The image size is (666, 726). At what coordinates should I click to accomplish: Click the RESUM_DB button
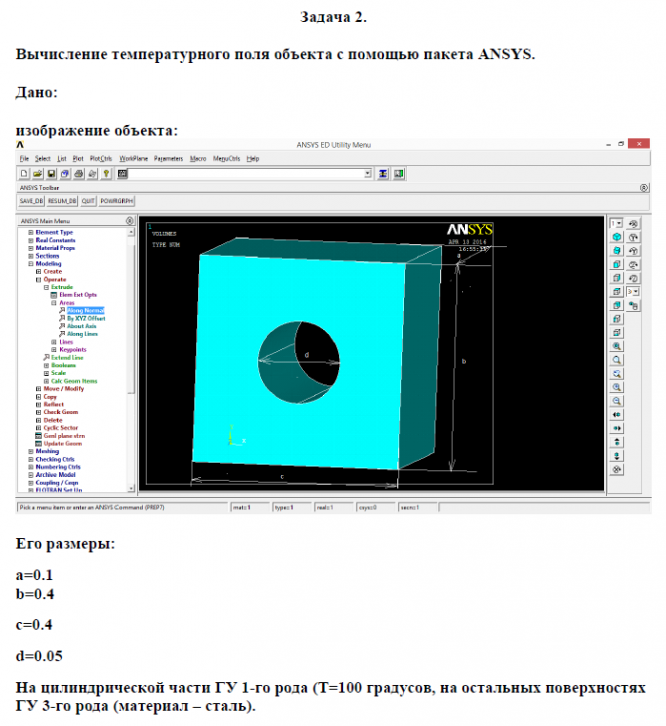point(62,201)
